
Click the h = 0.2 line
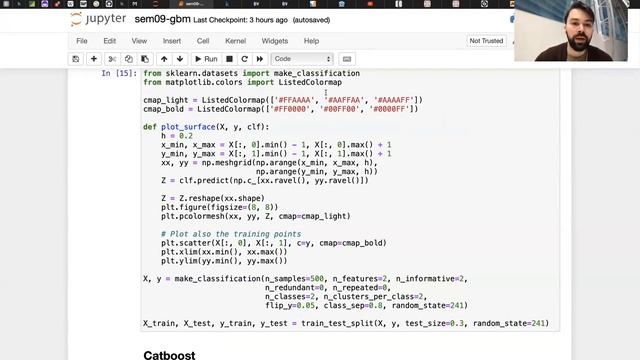(177, 136)
